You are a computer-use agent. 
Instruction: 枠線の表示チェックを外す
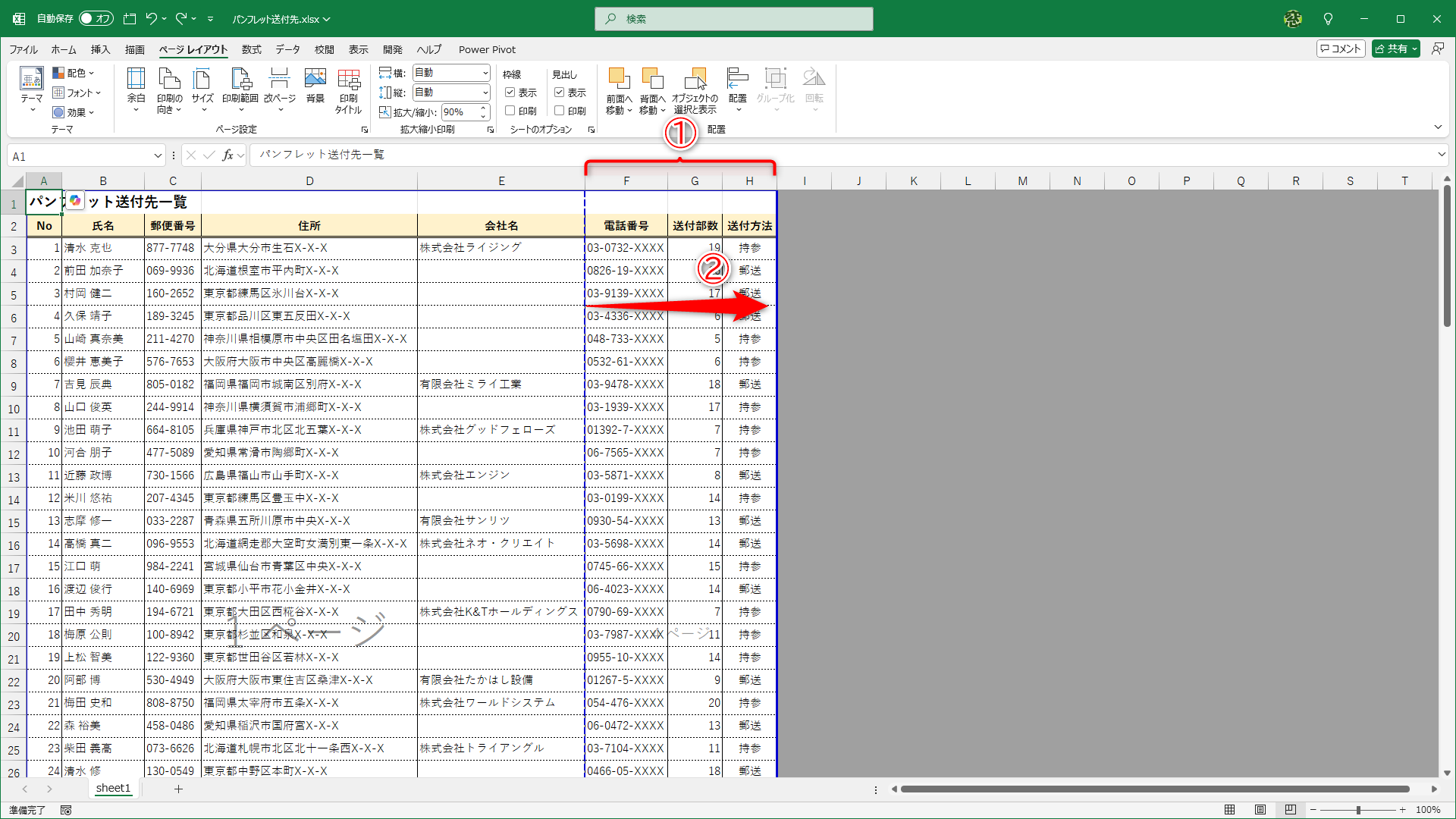510,93
